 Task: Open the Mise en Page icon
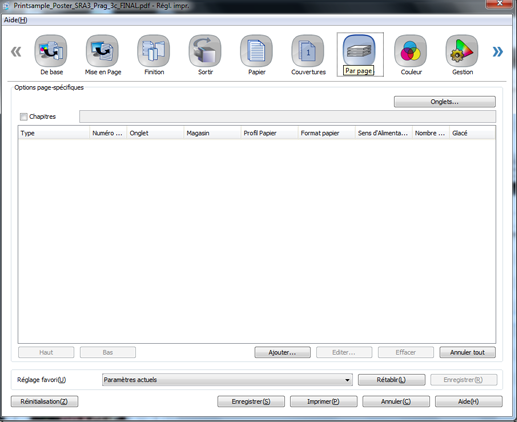102,51
